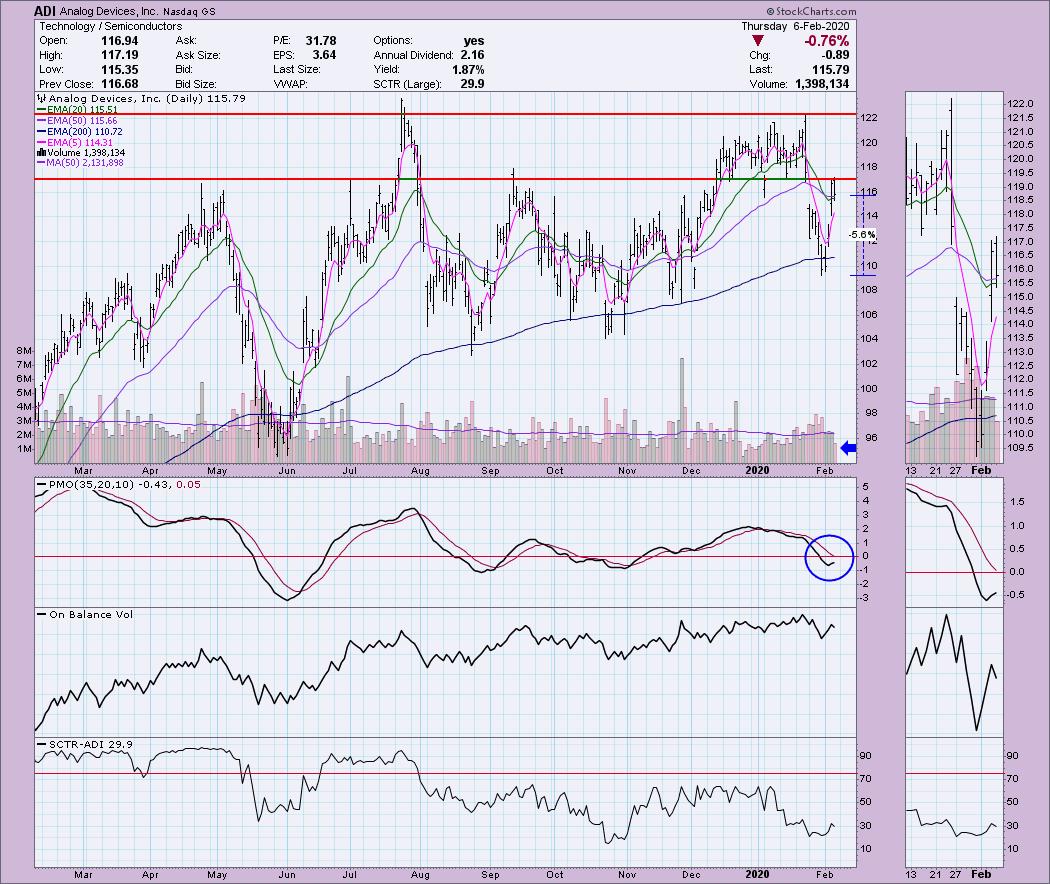Click the Annual Dividend value 2.16

[472, 55]
